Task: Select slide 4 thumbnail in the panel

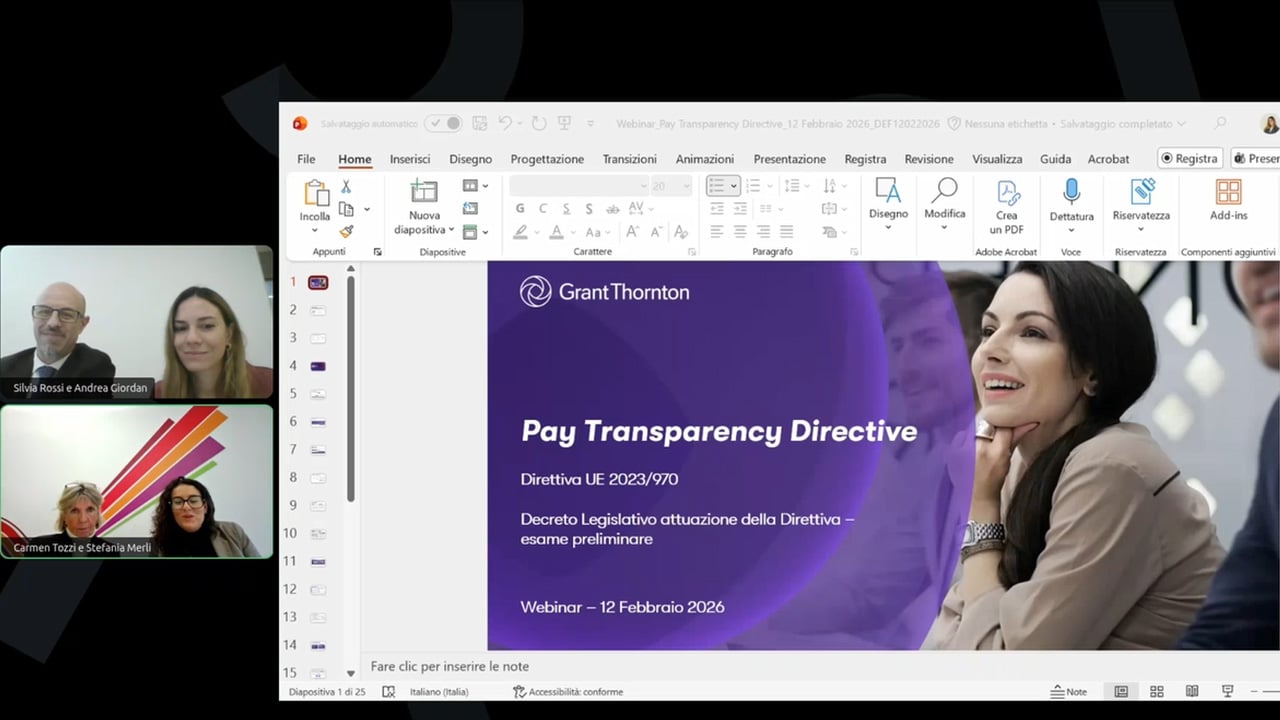Action: pos(318,365)
